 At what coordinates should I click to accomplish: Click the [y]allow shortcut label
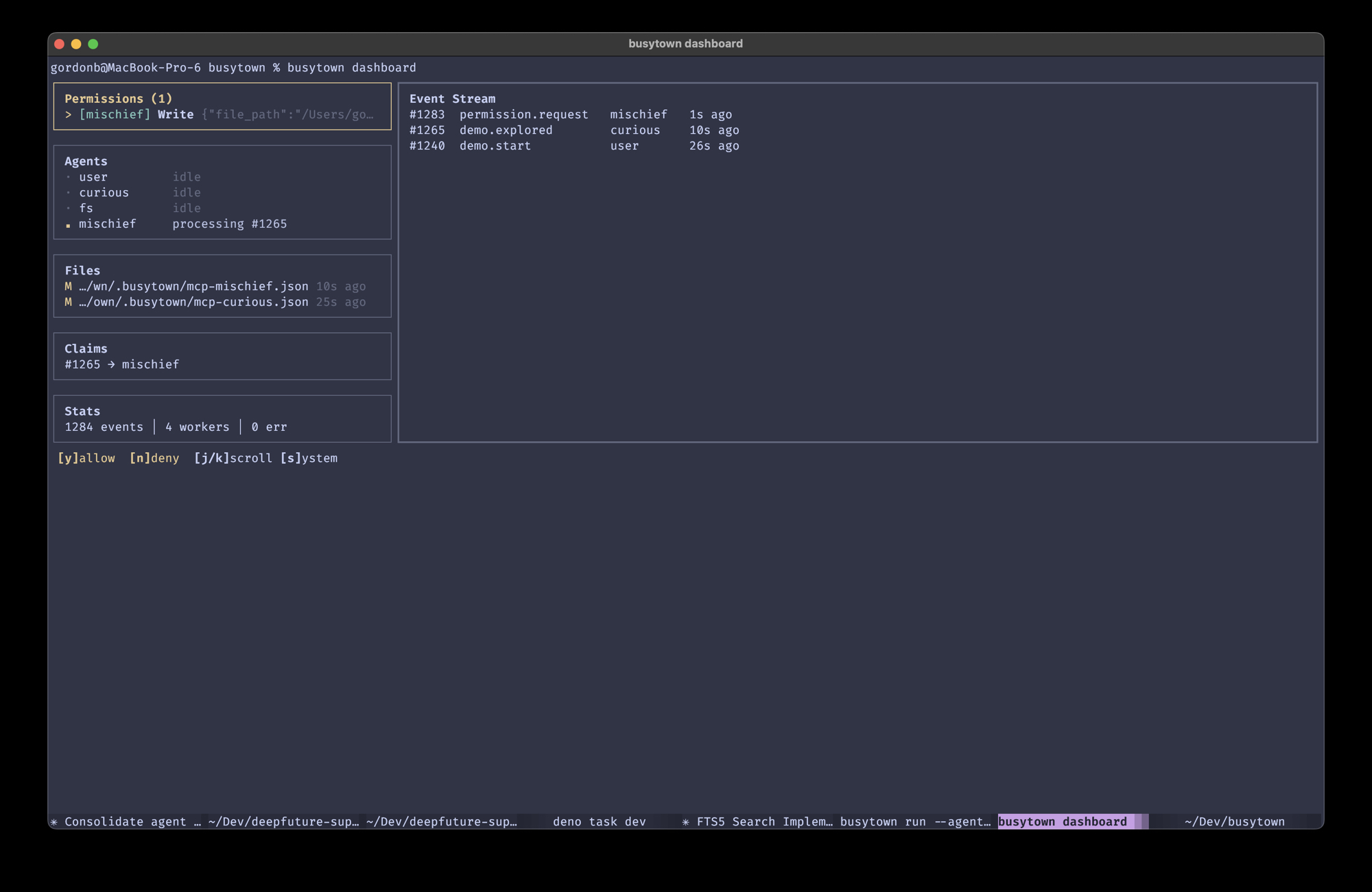point(86,458)
